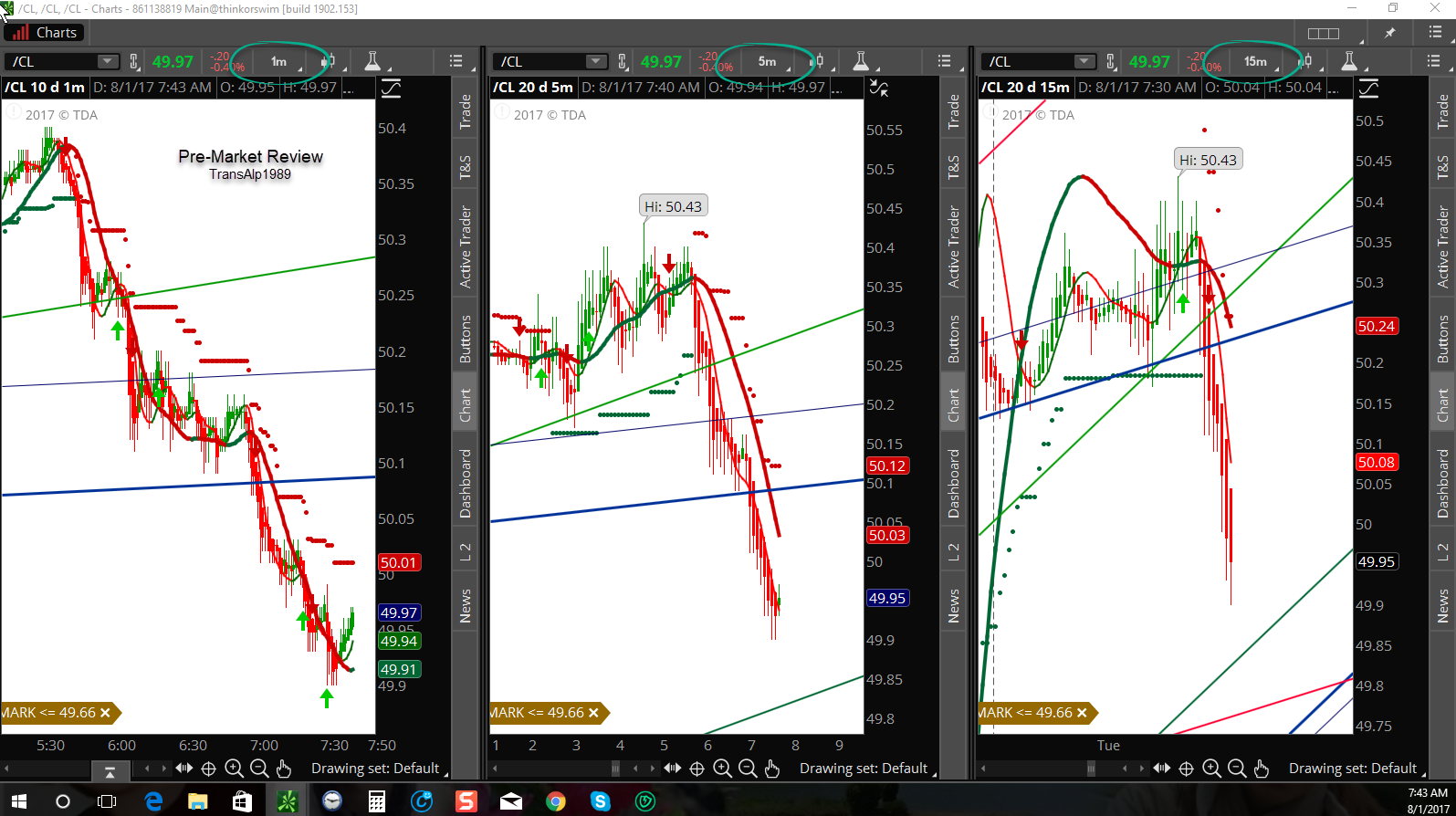Open the 1m timeframe selector

point(279,61)
